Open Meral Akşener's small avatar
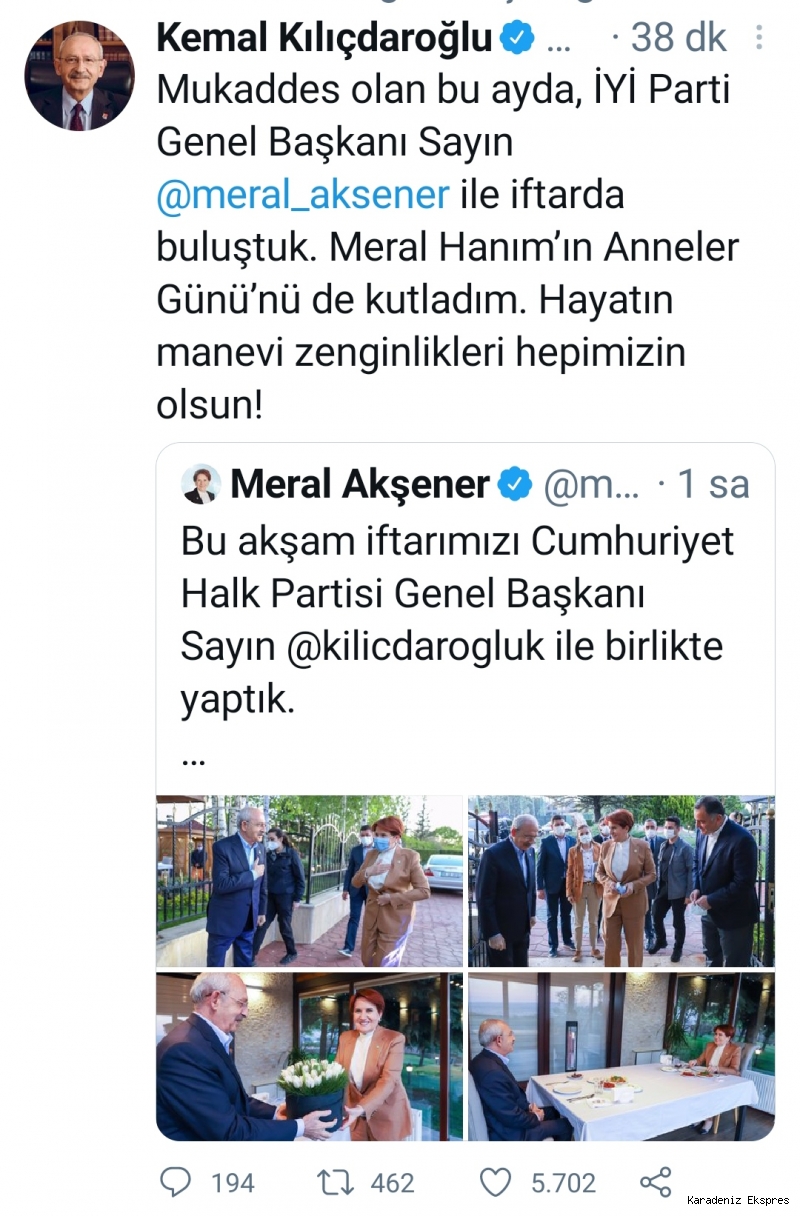The width and height of the screenshot is (800, 1216). (201, 484)
